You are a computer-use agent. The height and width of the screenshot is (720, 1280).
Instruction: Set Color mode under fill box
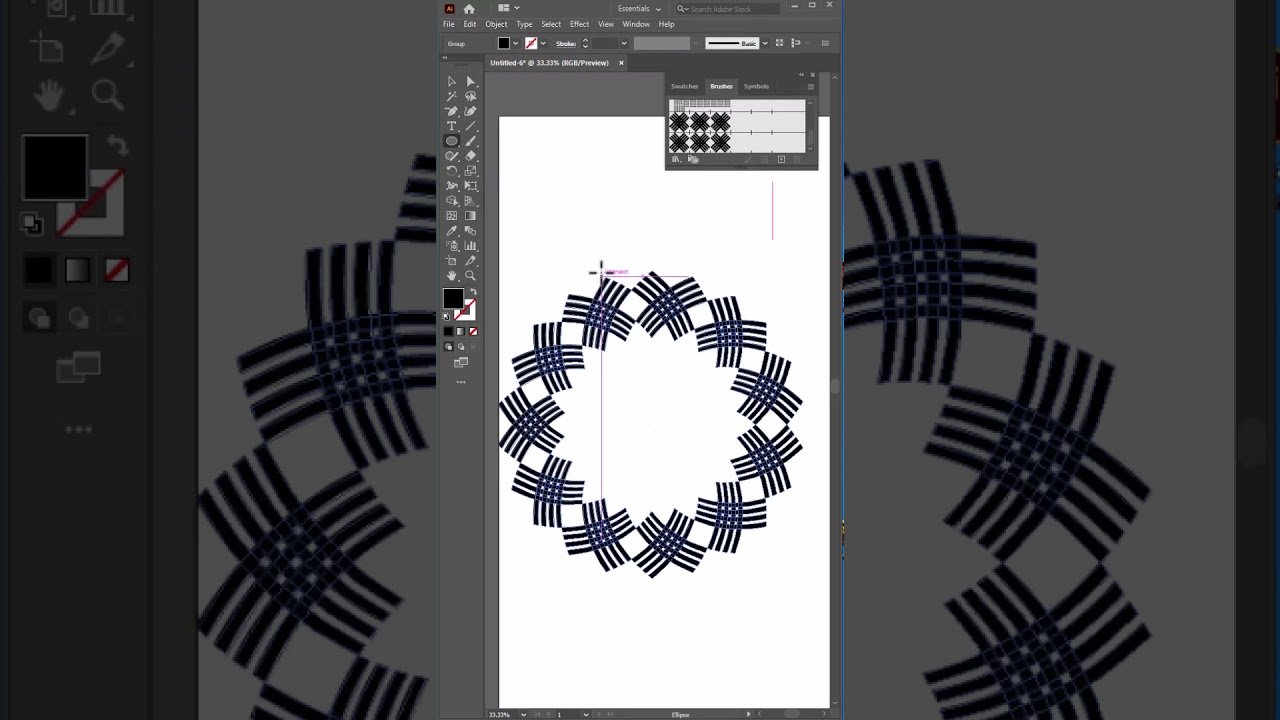pos(448,332)
